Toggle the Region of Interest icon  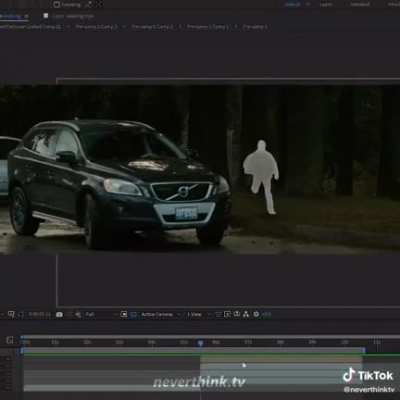click(124, 314)
